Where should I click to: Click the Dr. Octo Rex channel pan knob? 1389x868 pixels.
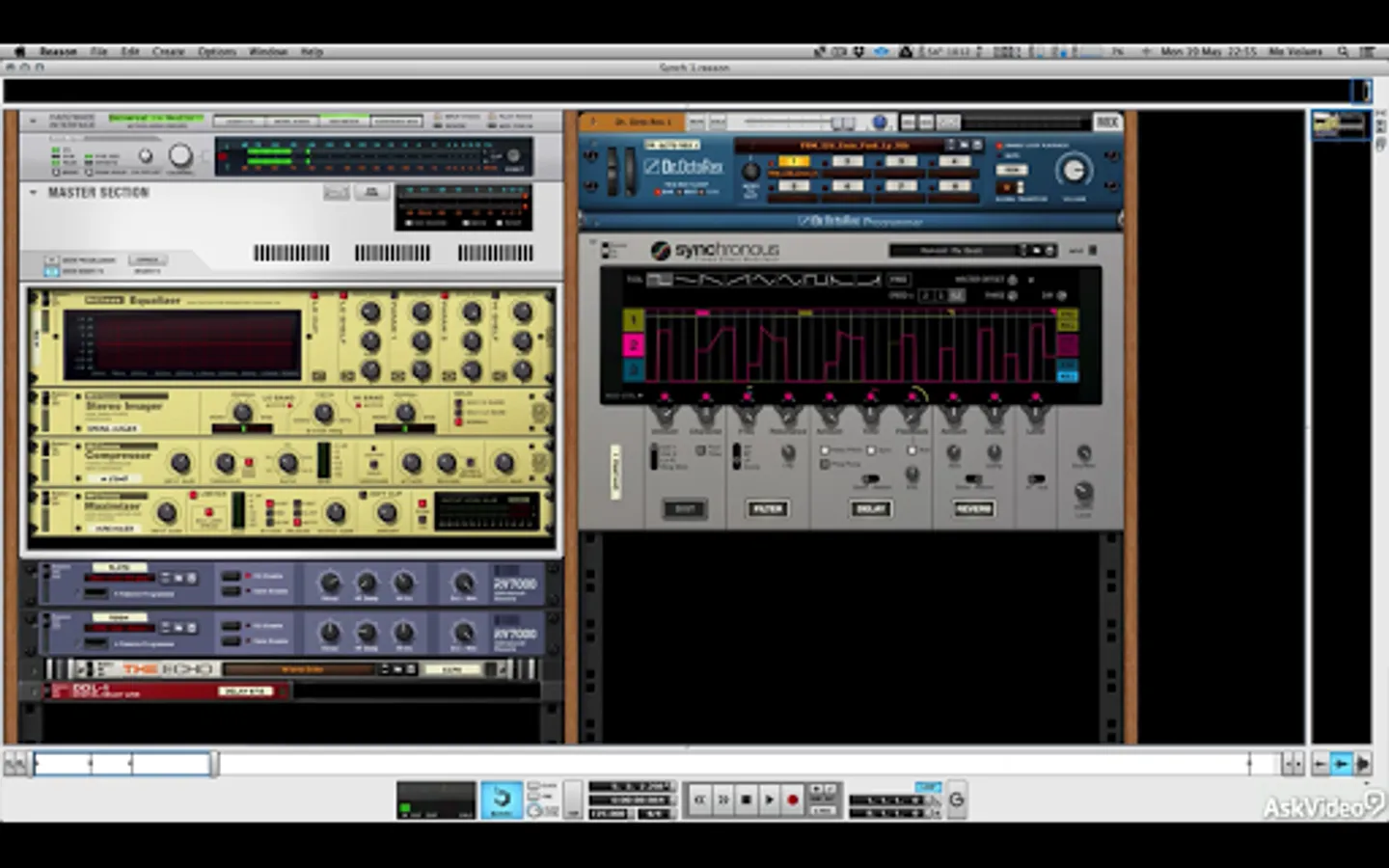[880, 122]
